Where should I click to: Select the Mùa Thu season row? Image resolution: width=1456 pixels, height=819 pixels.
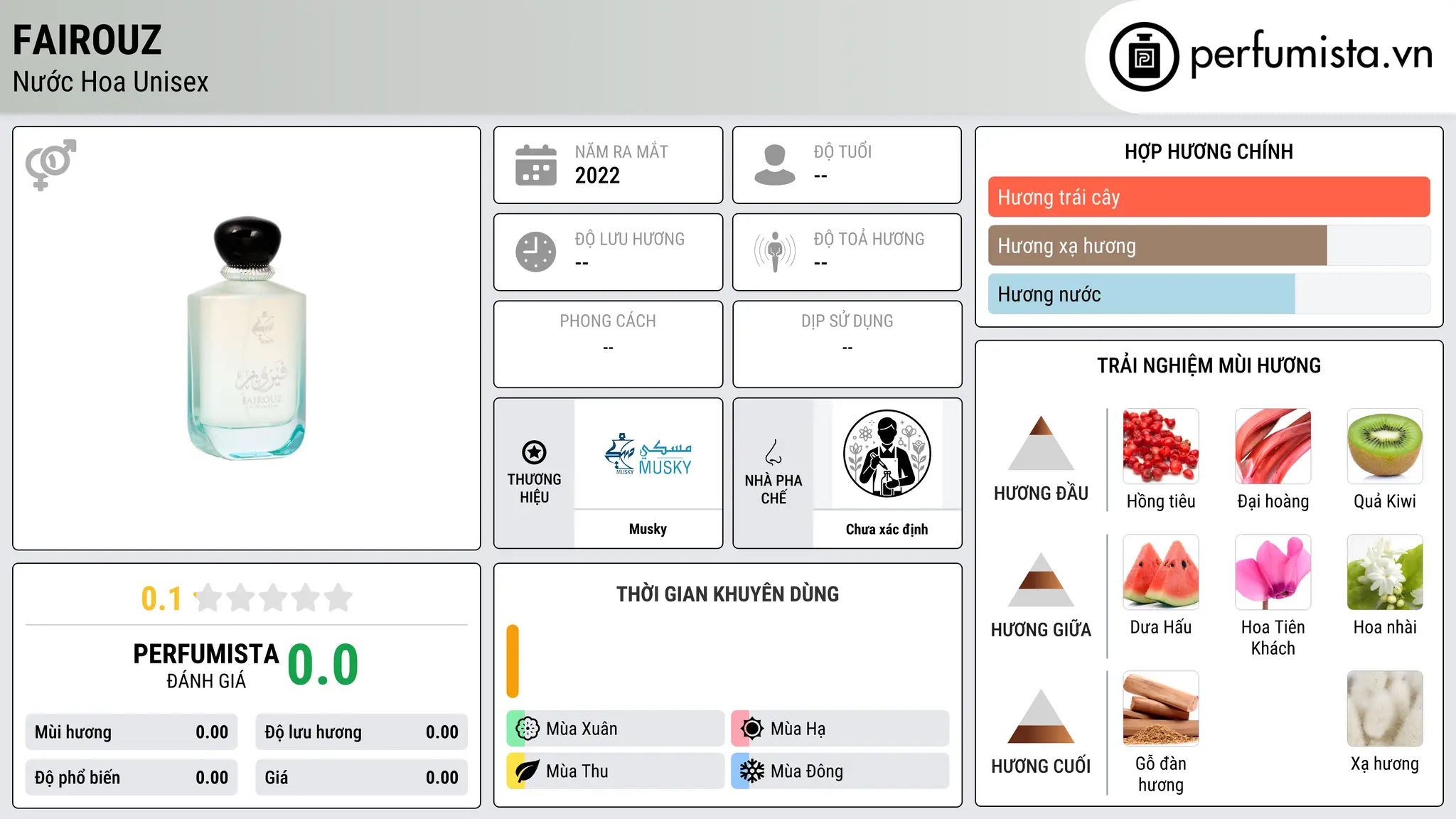tap(616, 771)
